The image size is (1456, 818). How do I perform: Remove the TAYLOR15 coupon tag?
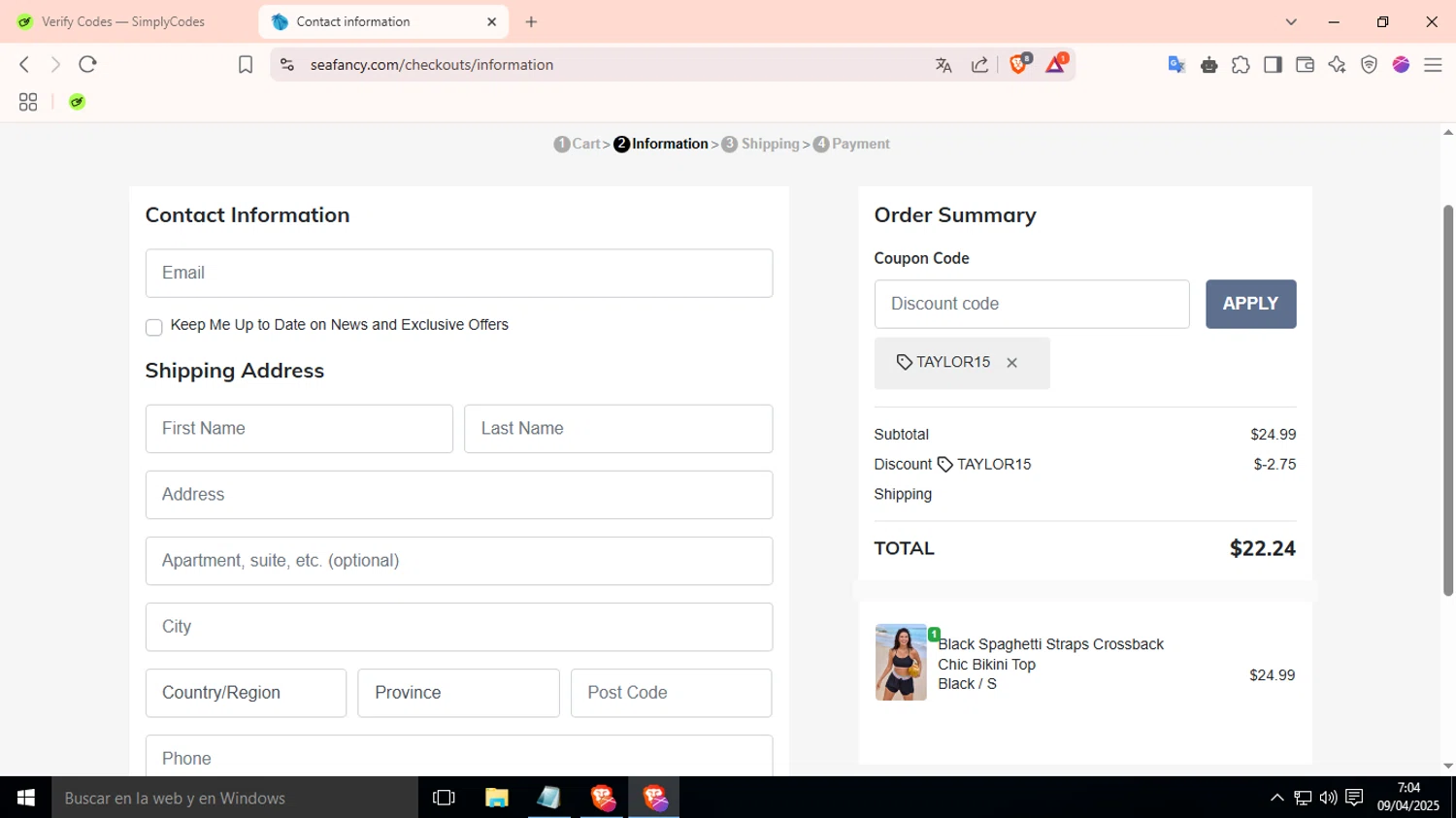point(1011,363)
